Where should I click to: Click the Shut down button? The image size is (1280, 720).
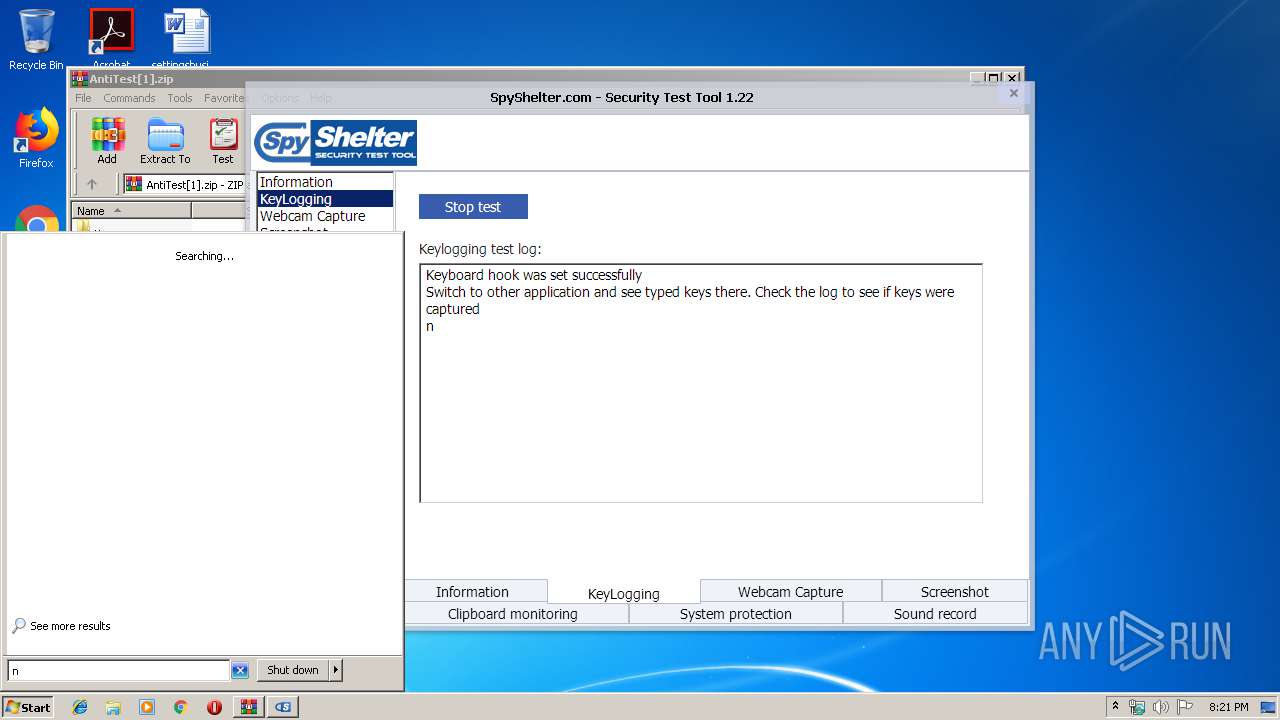pyautogui.click(x=293, y=670)
